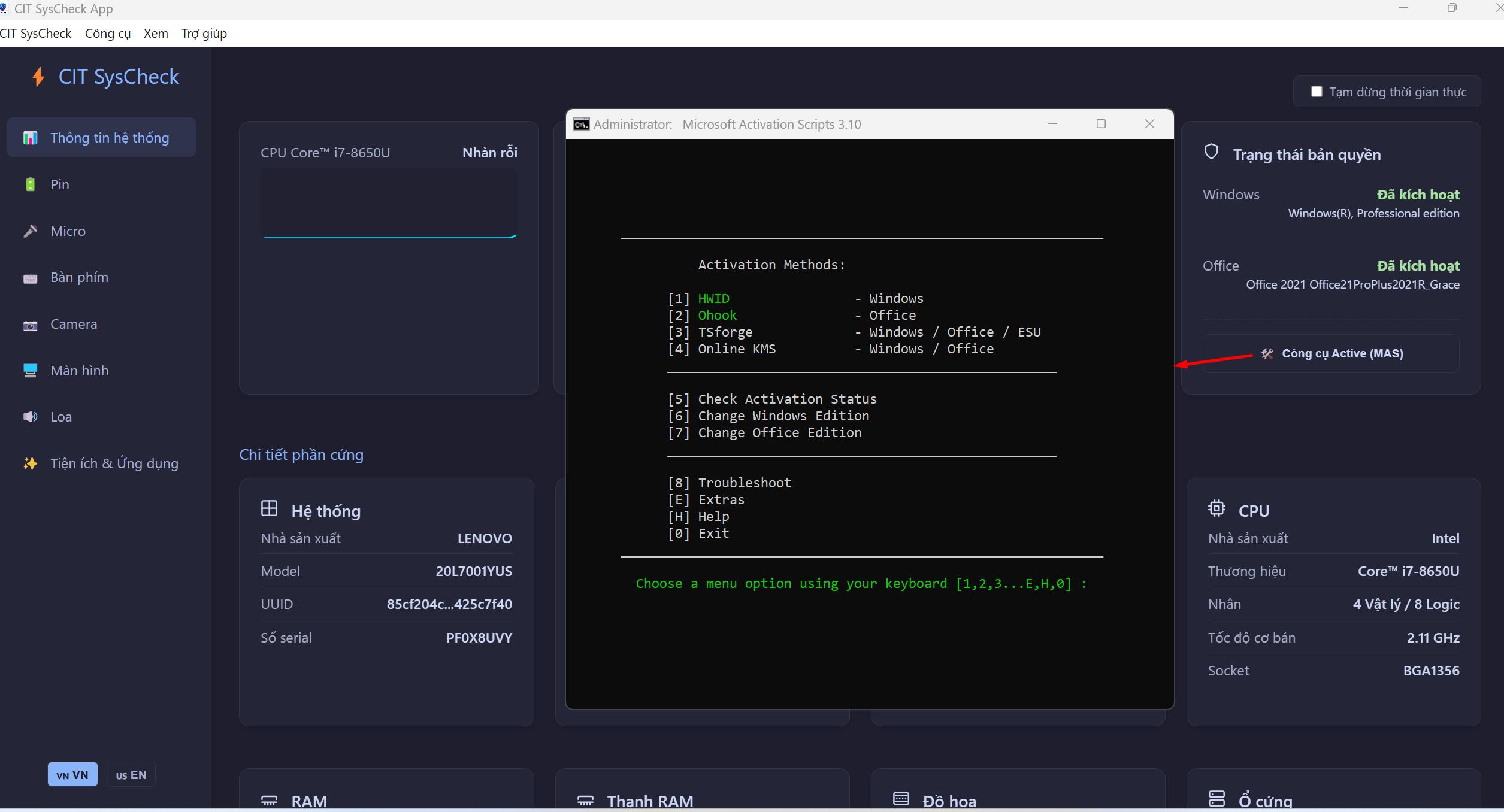Open the Loa speaker icon
Screen dimensions: 1504x812
coord(30,417)
